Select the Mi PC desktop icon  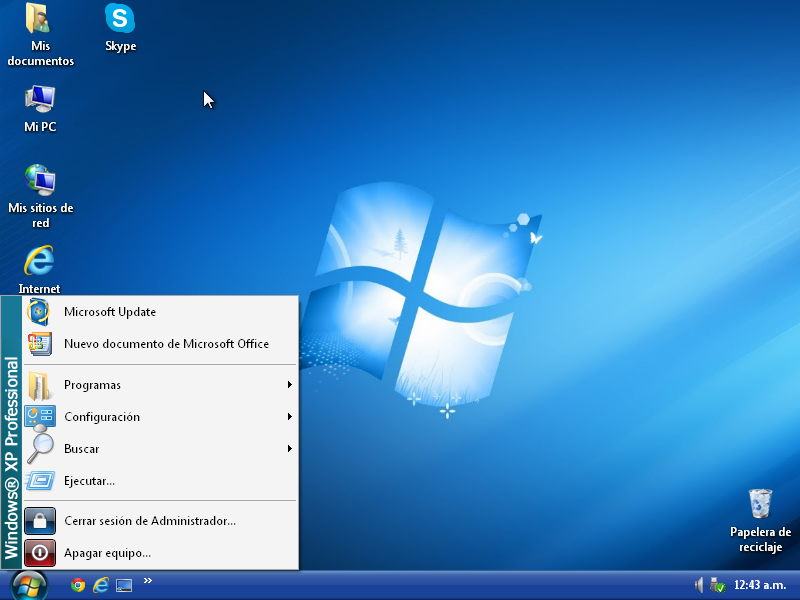coord(40,109)
